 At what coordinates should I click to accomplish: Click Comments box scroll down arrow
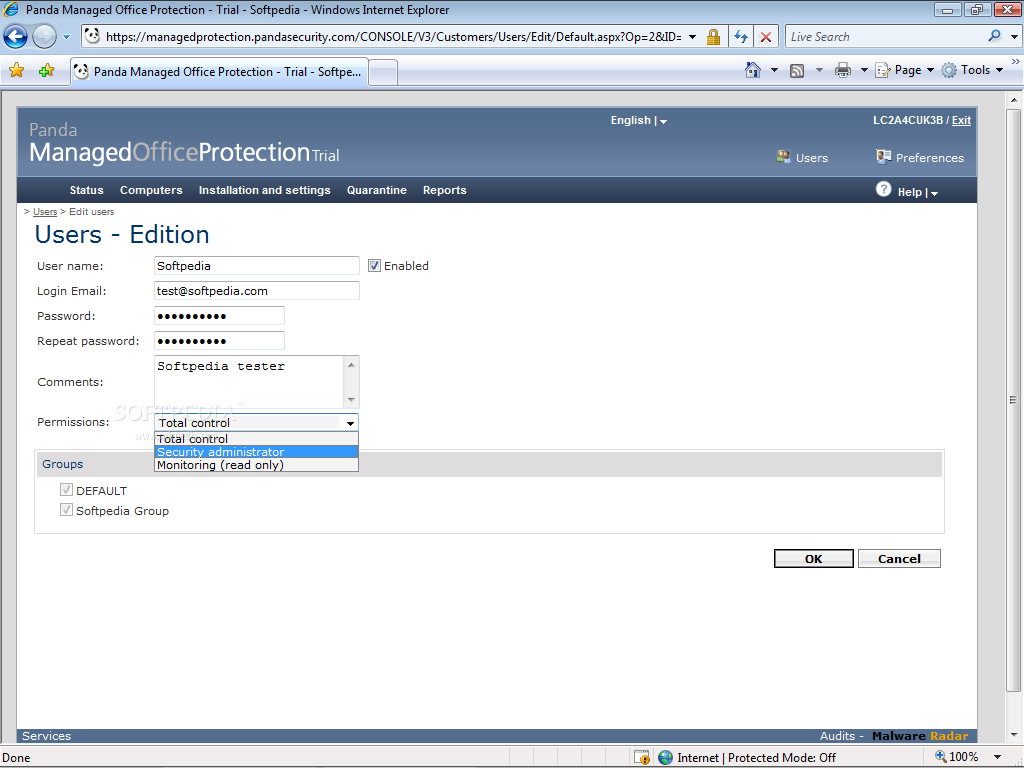tap(351, 399)
